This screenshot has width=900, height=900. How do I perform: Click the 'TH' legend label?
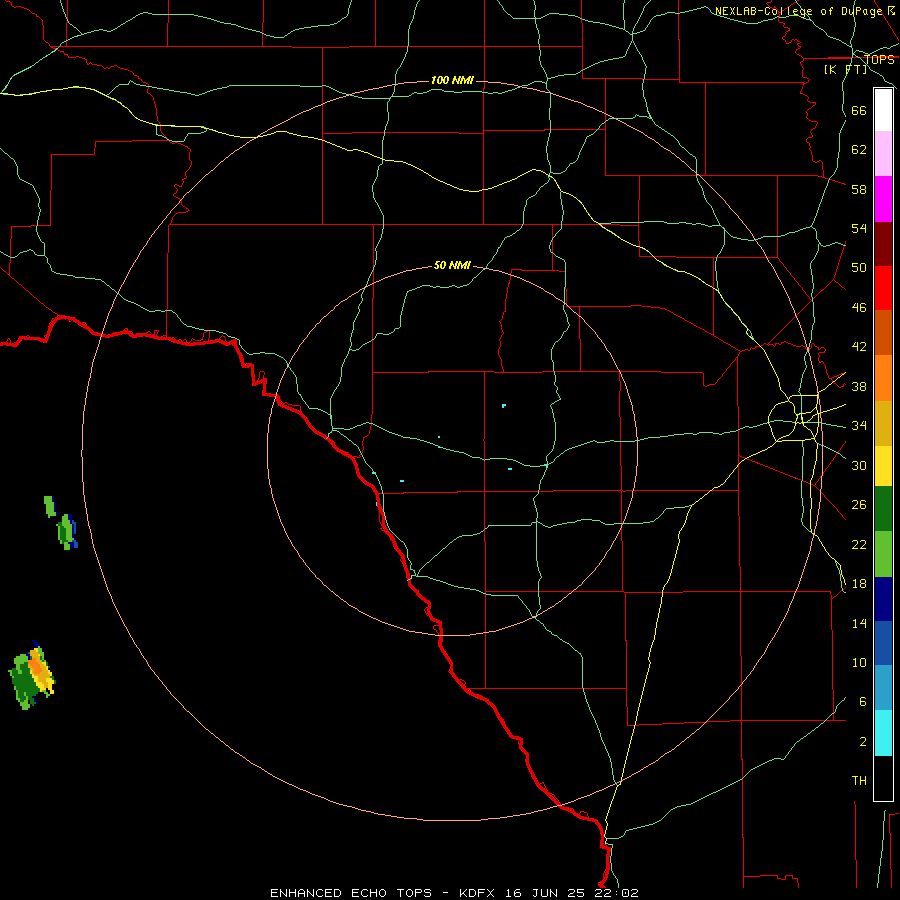(859, 780)
